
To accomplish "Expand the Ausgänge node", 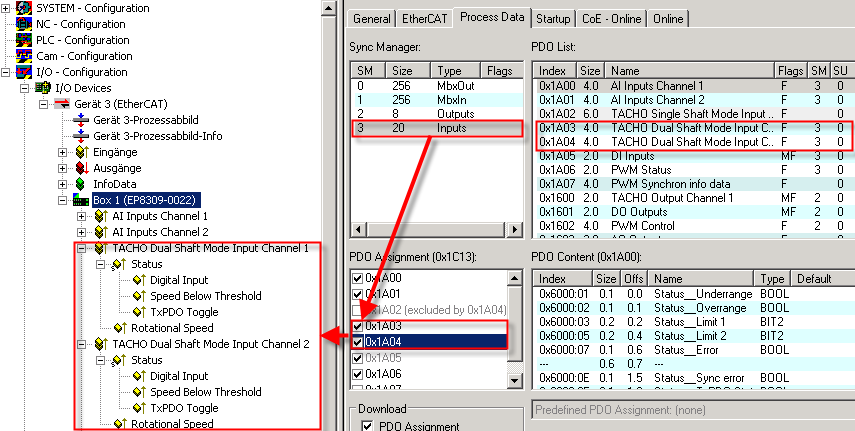I will 63,168.
